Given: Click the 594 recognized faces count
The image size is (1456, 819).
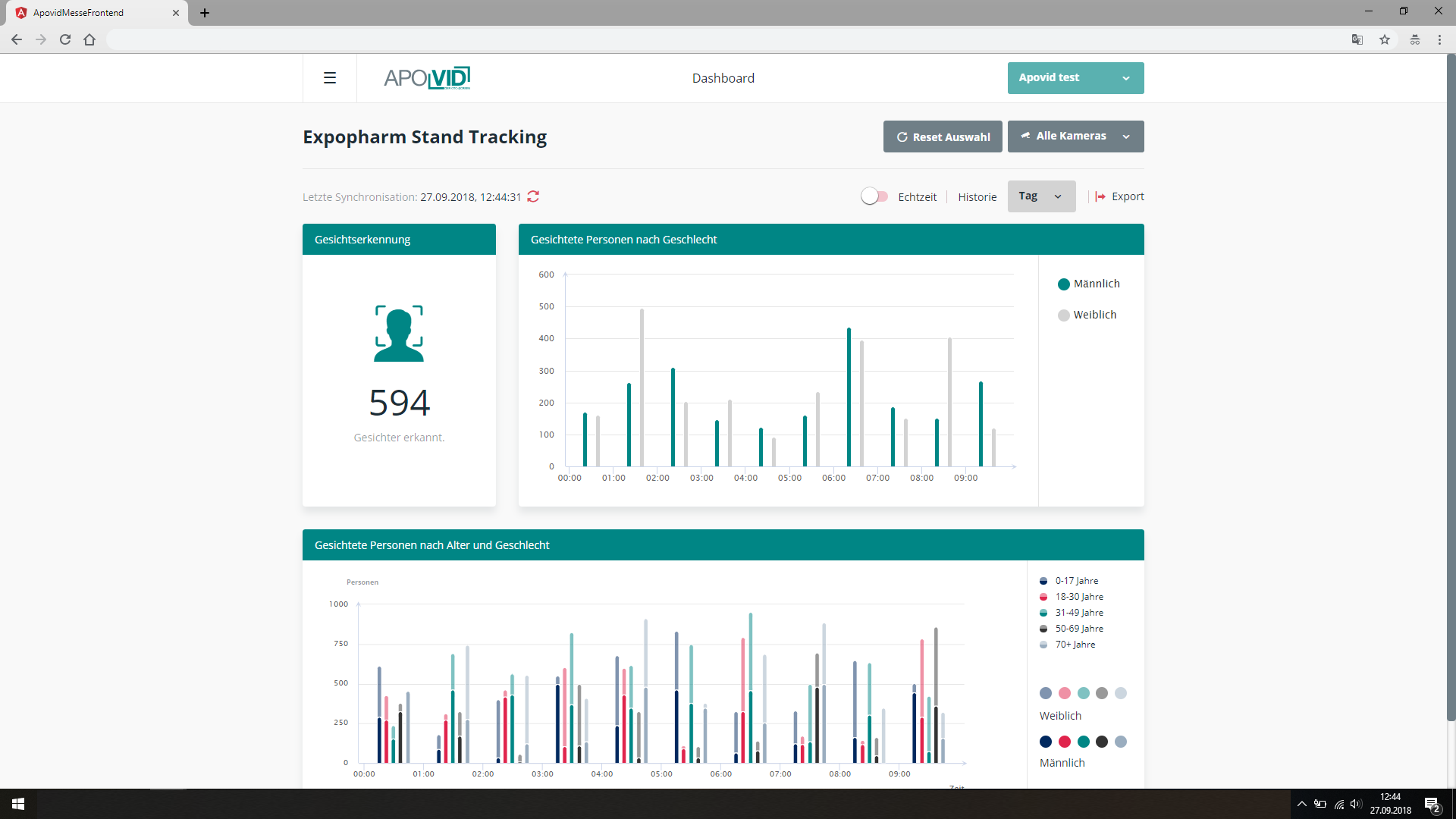Looking at the screenshot, I should [399, 403].
